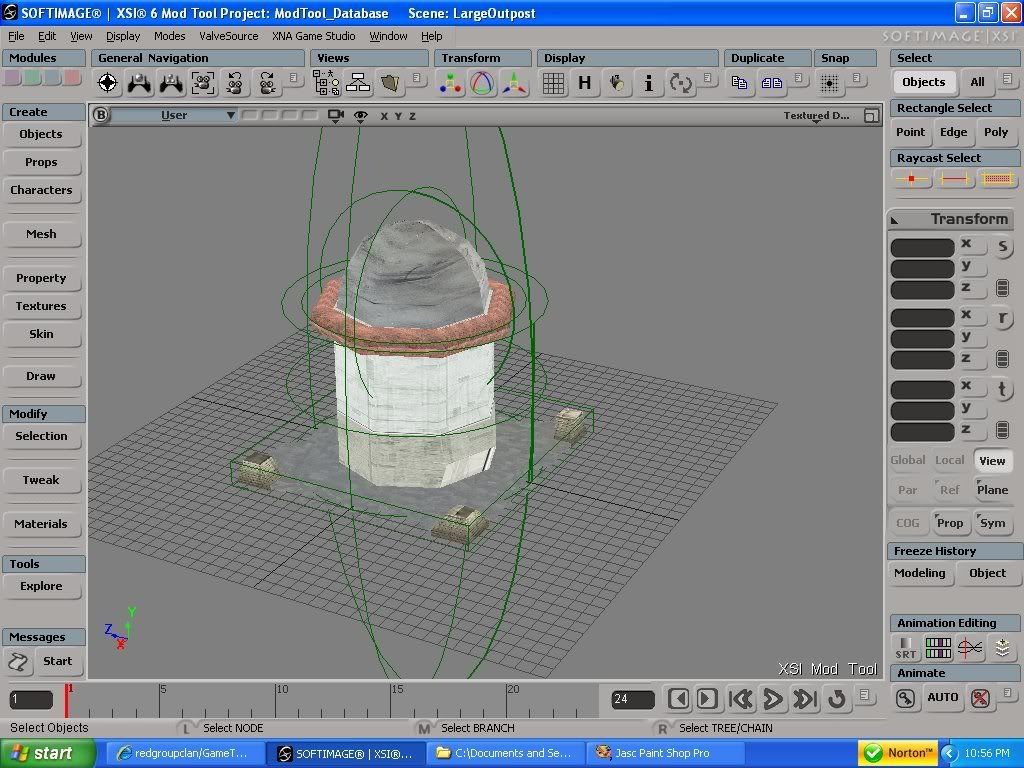Click the raycast edge select icon
The image size is (1024, 768).
click(x=953, y=178)
